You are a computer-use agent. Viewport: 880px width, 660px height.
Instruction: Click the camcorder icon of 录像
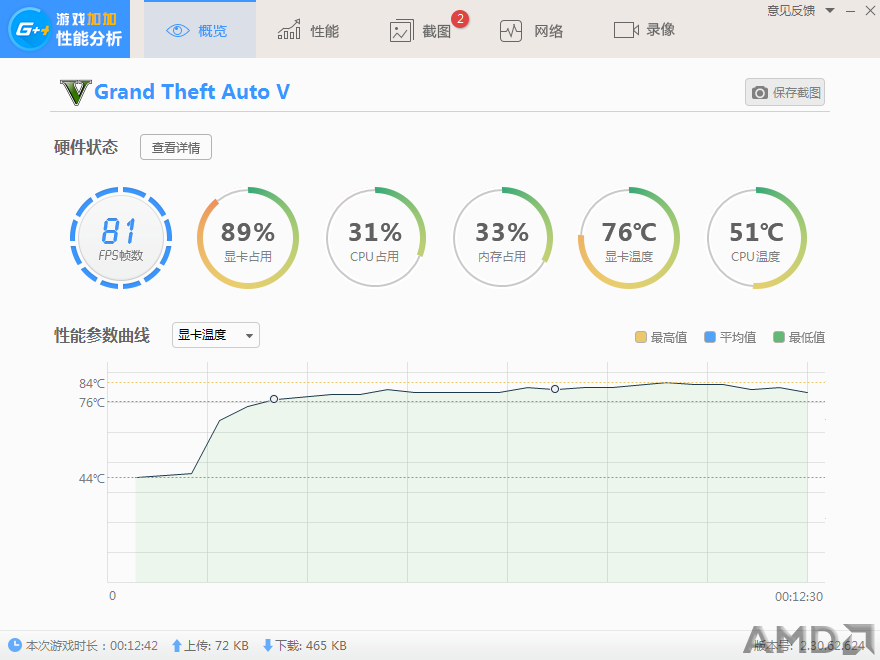point(626,30)
